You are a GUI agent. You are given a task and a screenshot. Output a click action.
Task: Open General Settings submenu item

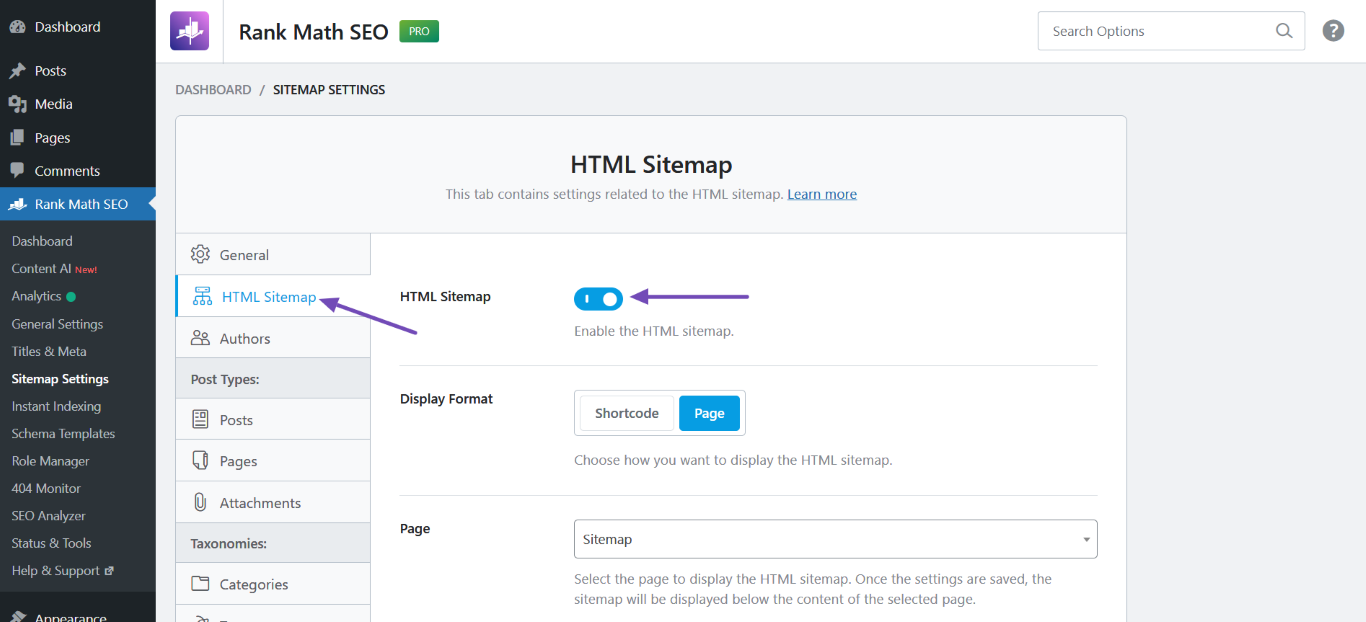[x=57, y=324]
